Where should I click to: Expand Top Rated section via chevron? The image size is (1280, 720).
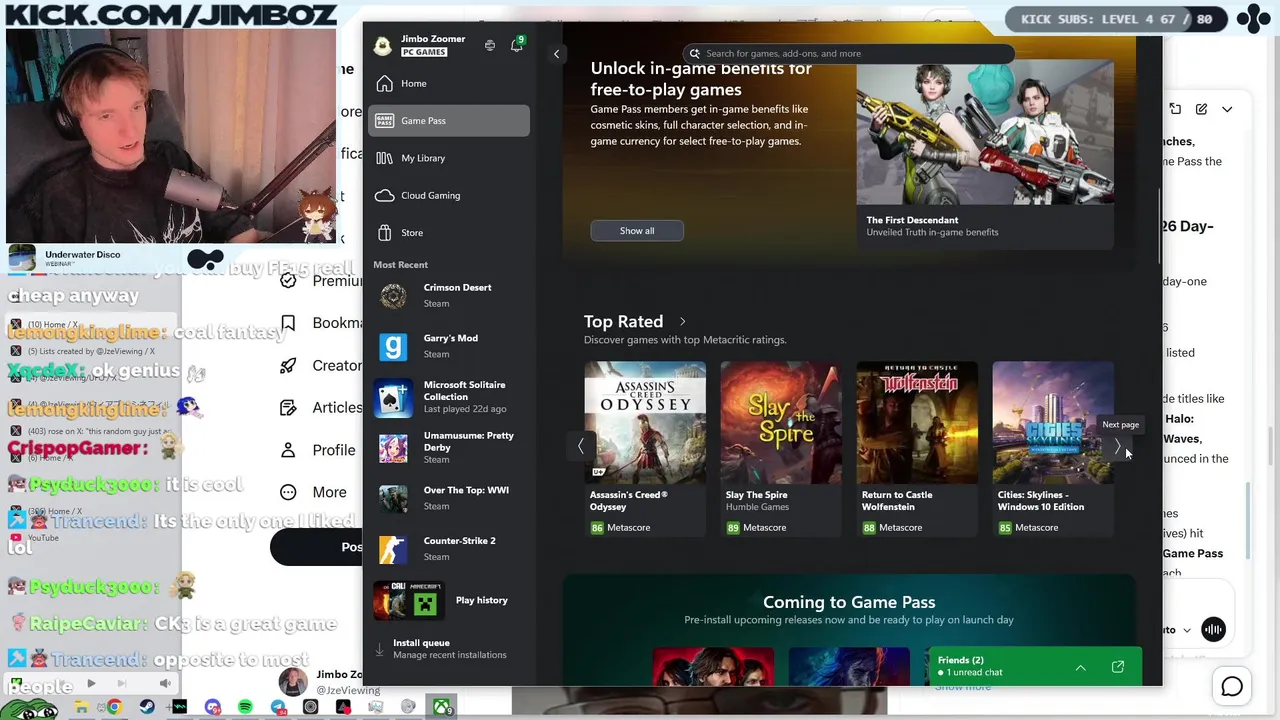click(x=683, y=322)
